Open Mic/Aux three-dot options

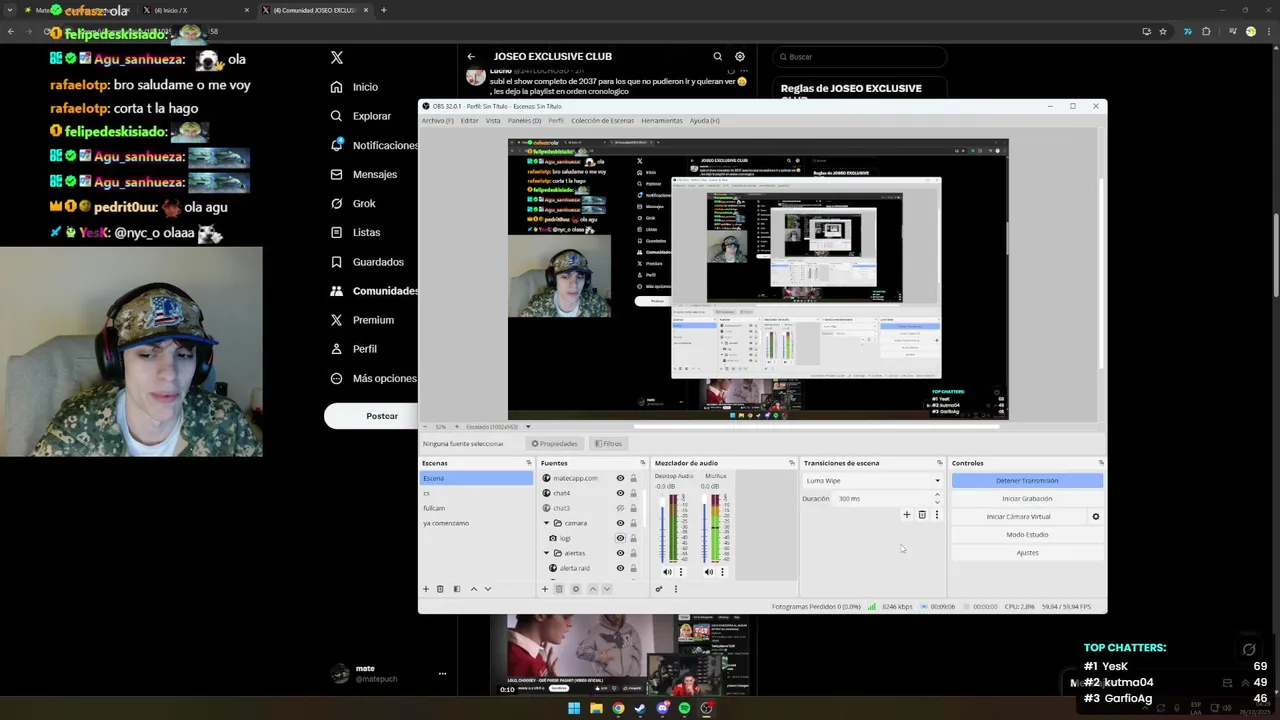tap(722, 572)
